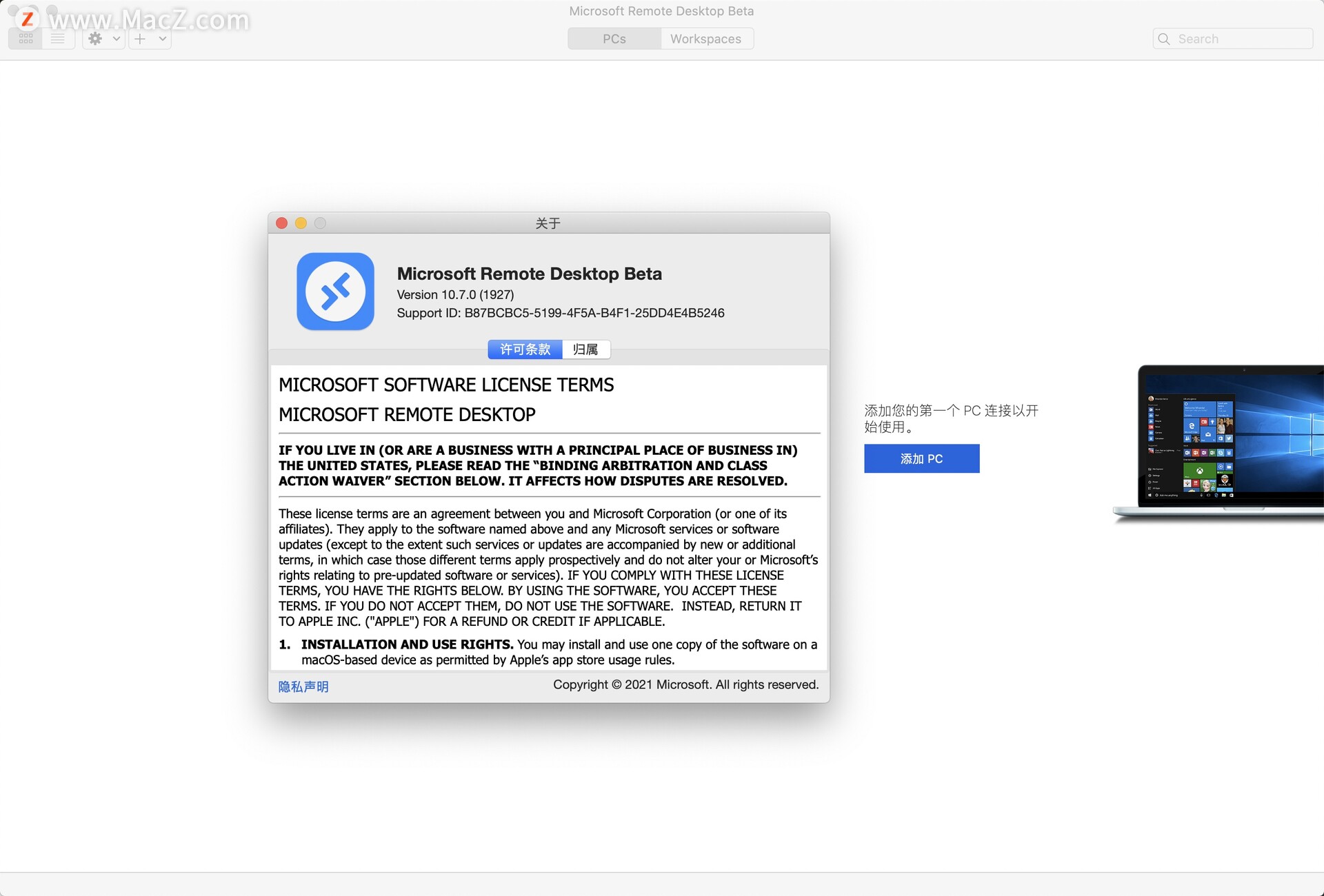
Task: Click the dropdown arrow next to add button
Action: coord(162,38)
